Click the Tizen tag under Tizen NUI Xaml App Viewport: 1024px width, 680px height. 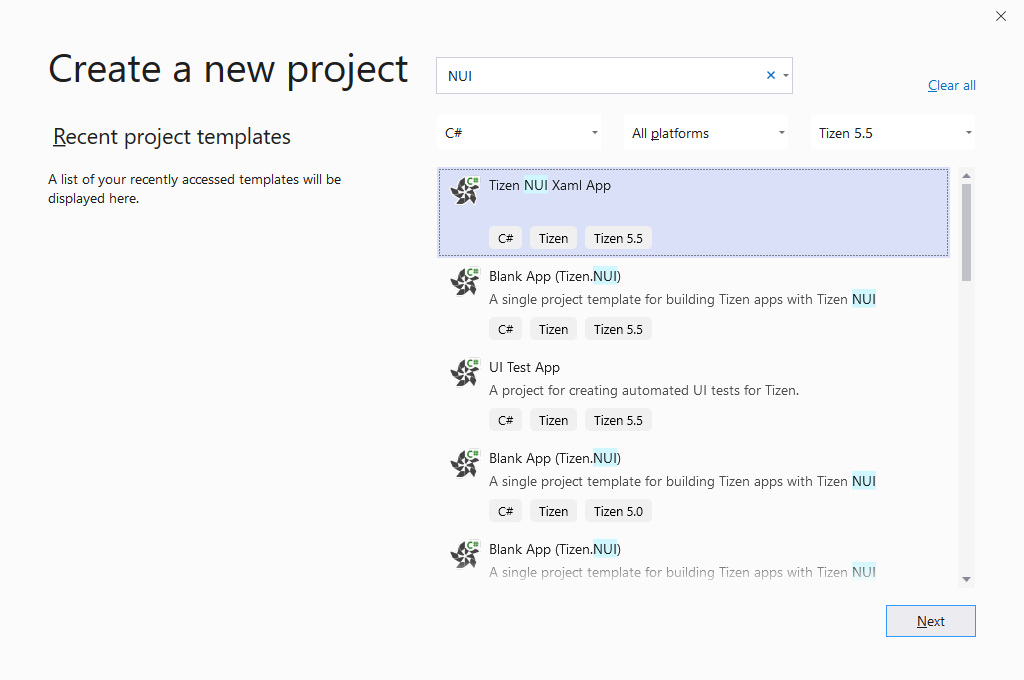[x=553, y=238]
